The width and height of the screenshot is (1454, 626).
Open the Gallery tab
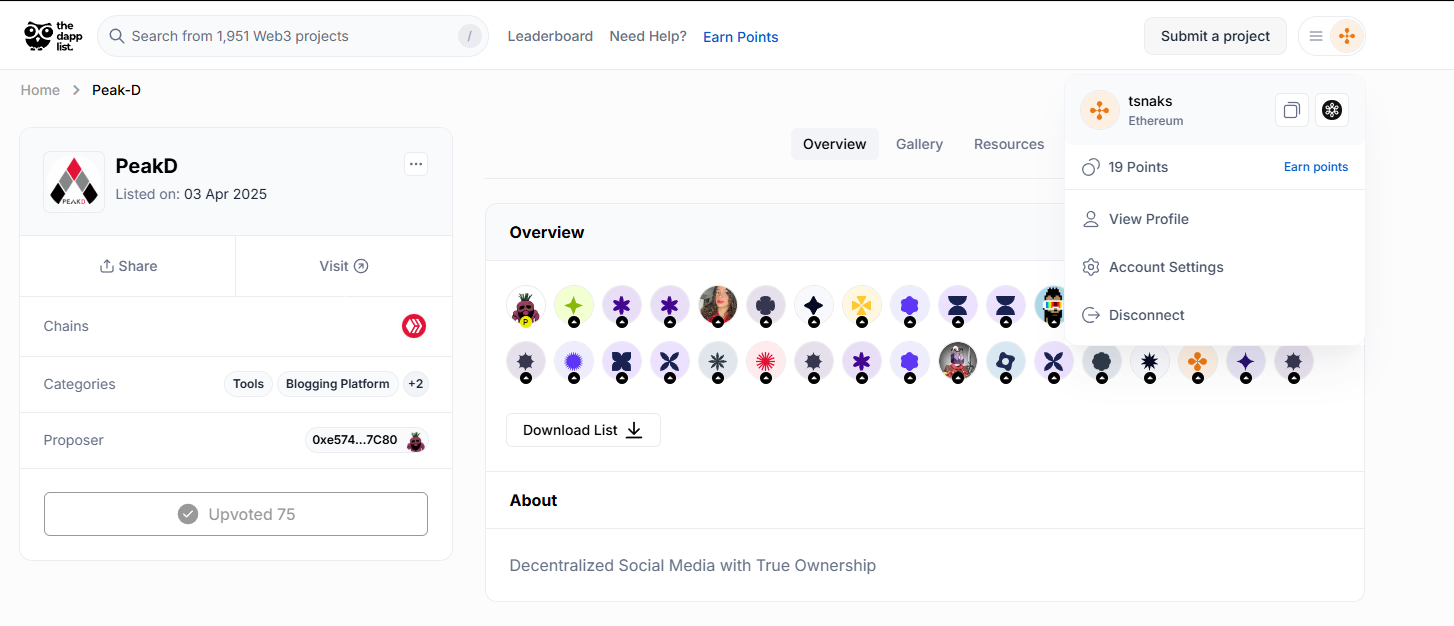click(919, 144)
